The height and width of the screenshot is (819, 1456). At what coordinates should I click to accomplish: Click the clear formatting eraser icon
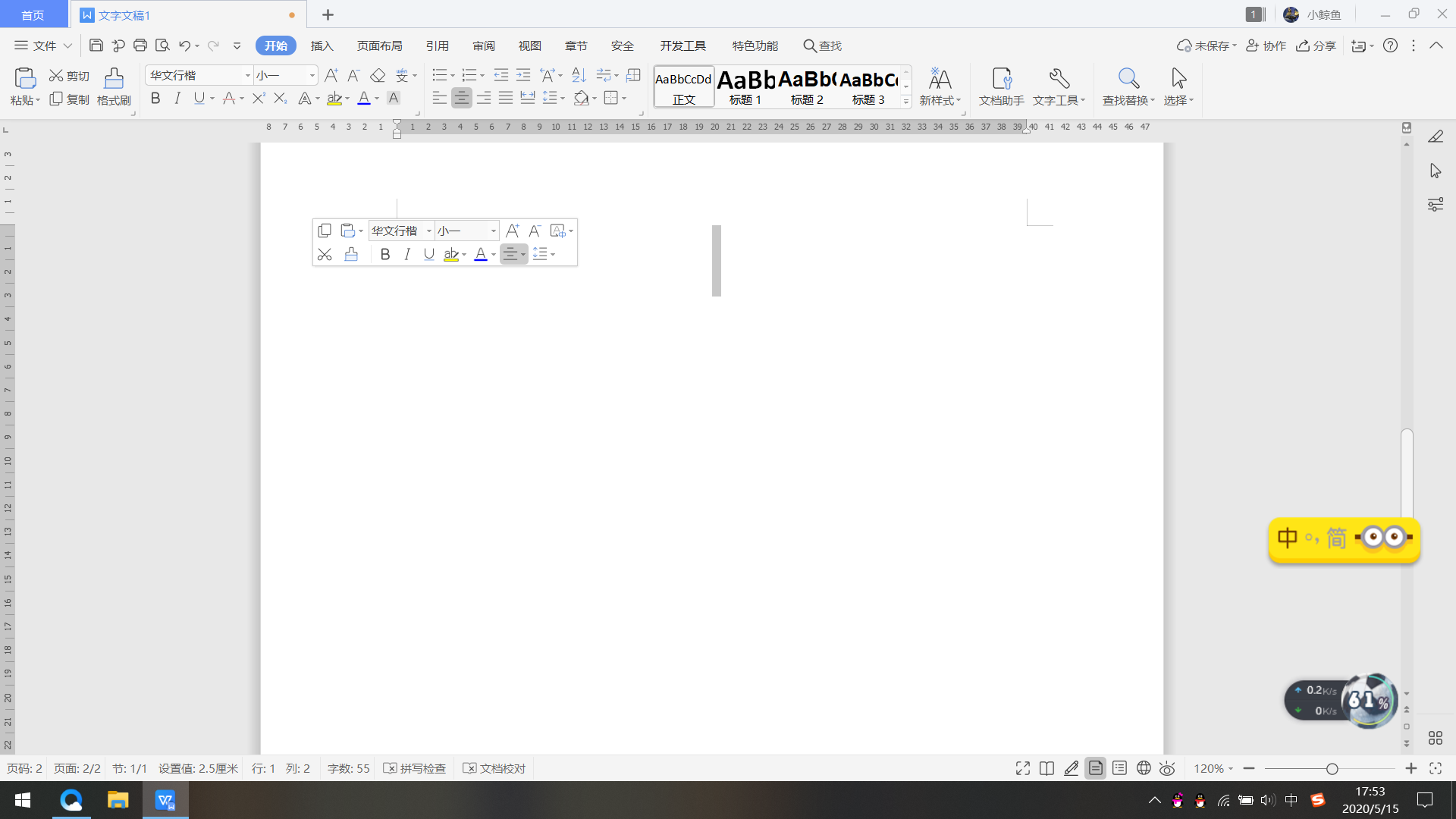pos(378,76)
